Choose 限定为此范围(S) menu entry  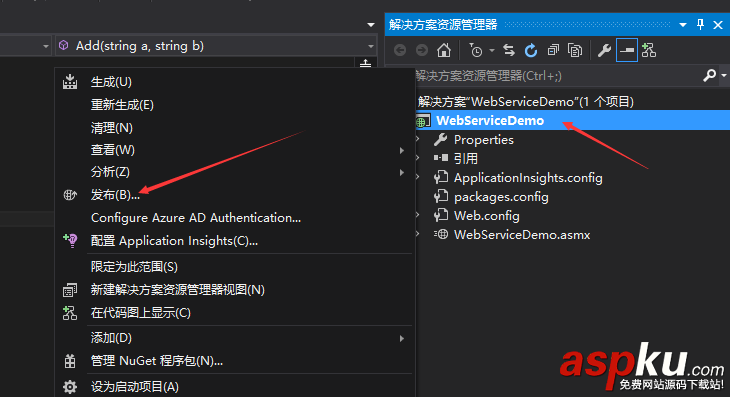235,267
